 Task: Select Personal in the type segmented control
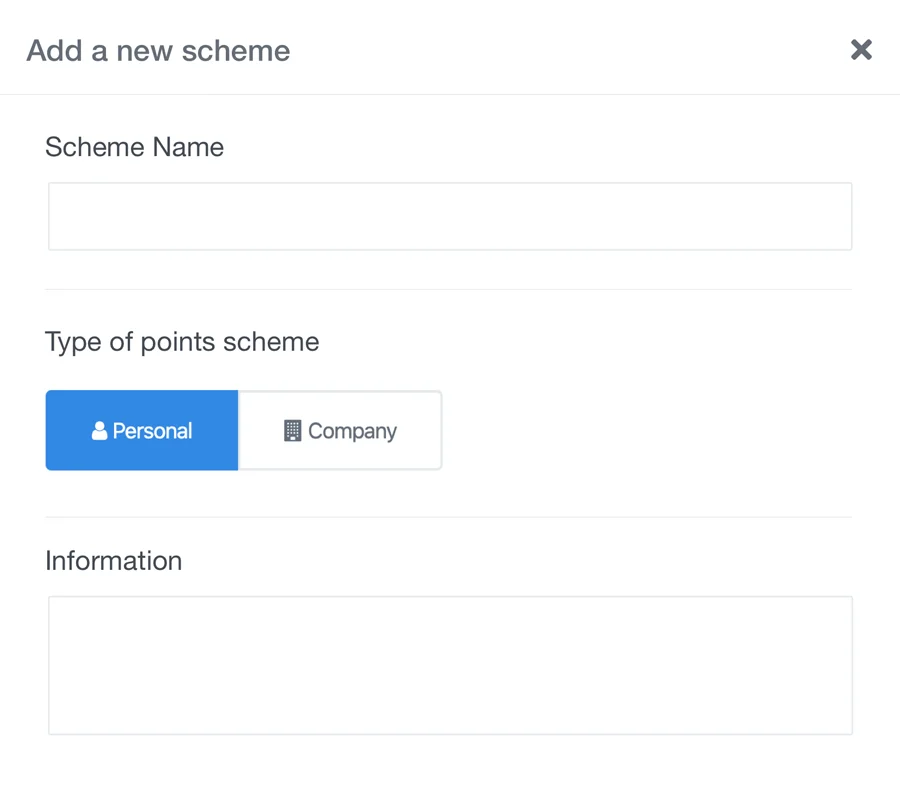[x=141, y=430]
